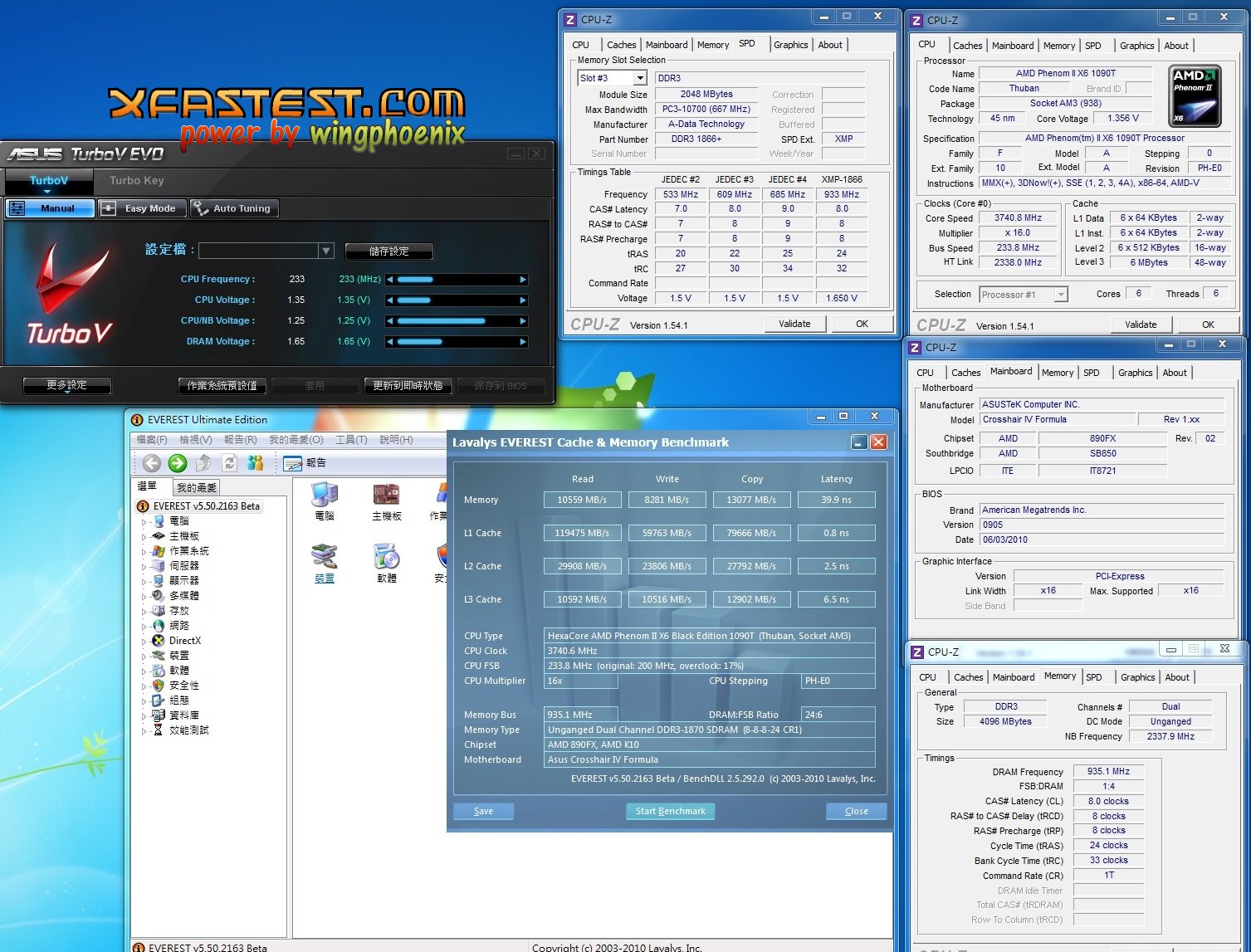Open the Slot #3 memory slot dropdown
This screenshot has height=952, width=1251.
640,78
